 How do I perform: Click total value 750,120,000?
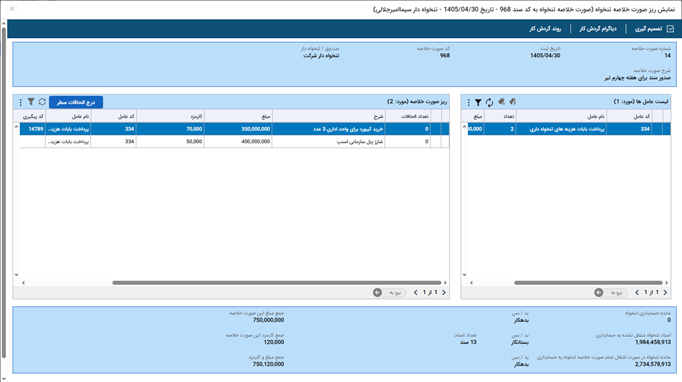(268, 364)
